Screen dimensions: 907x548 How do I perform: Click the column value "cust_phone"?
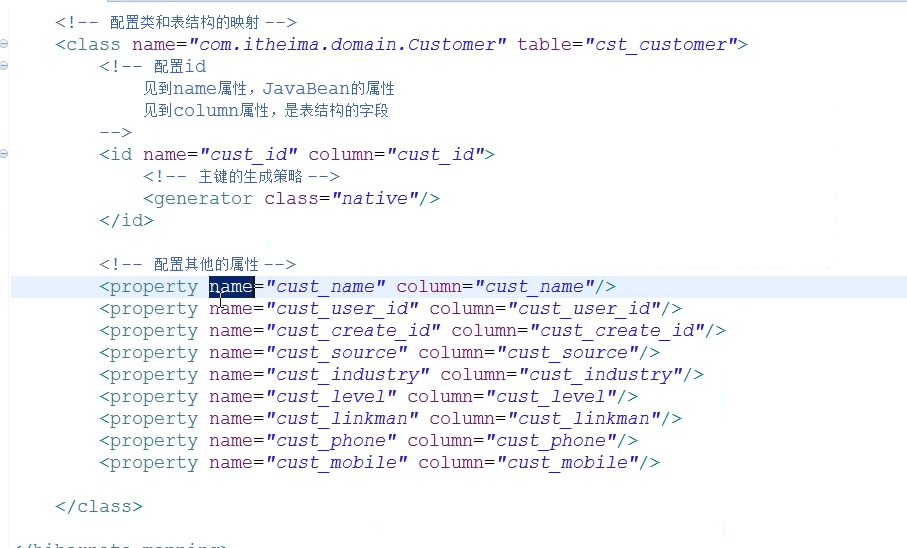[x=551, y=440]
